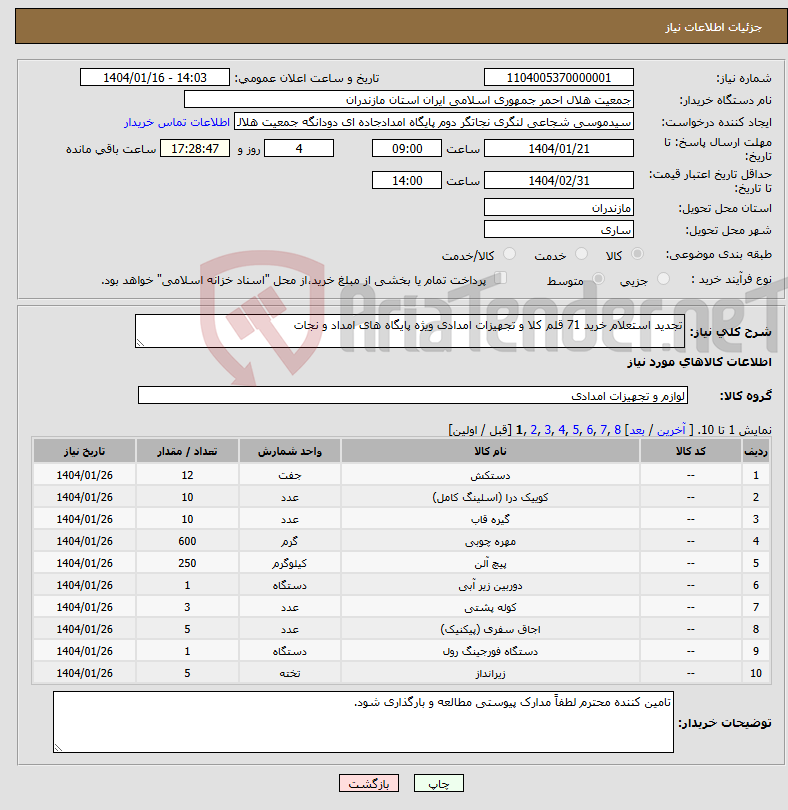Click the چاپ print button
Viewport: 788px width, 810px height.
(439, 783)
